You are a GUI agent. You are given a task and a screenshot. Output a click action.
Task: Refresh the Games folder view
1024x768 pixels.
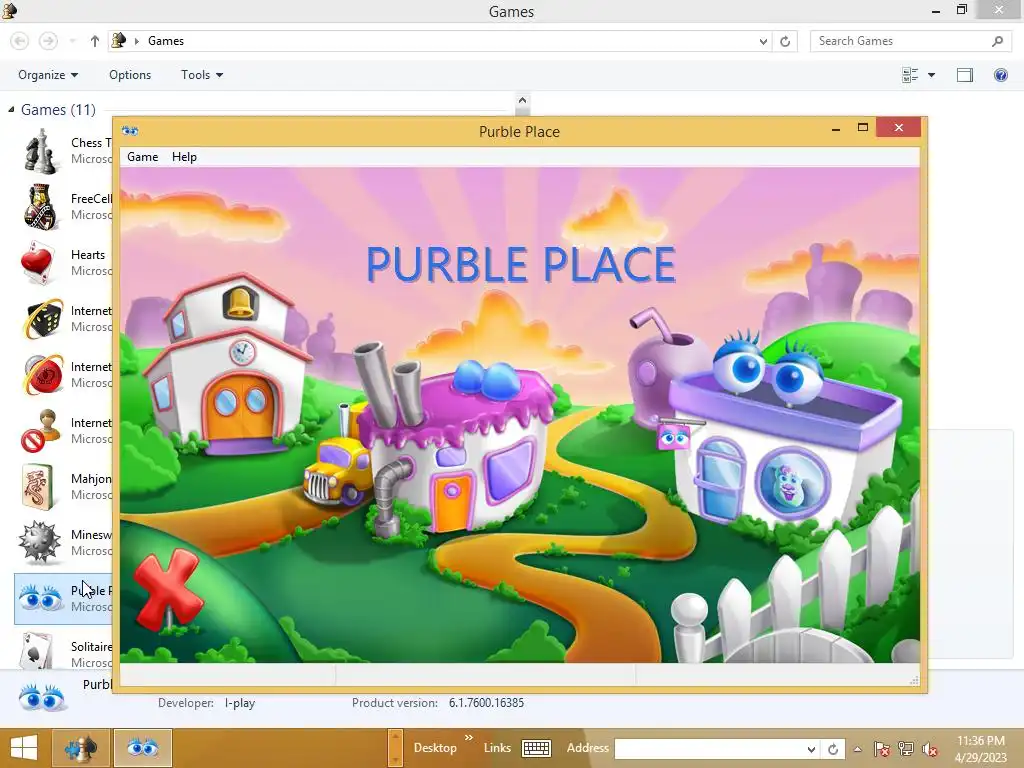click(785, 41)
